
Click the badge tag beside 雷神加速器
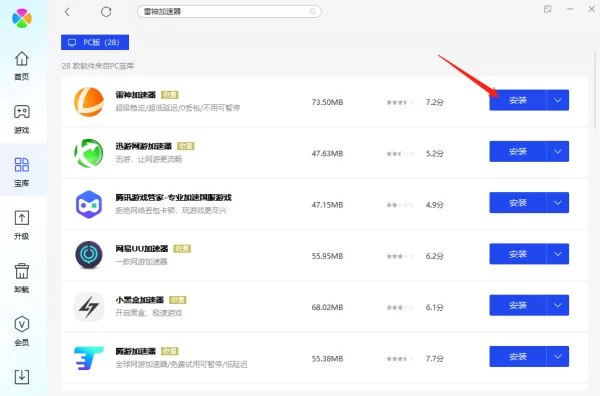[170, 95]
